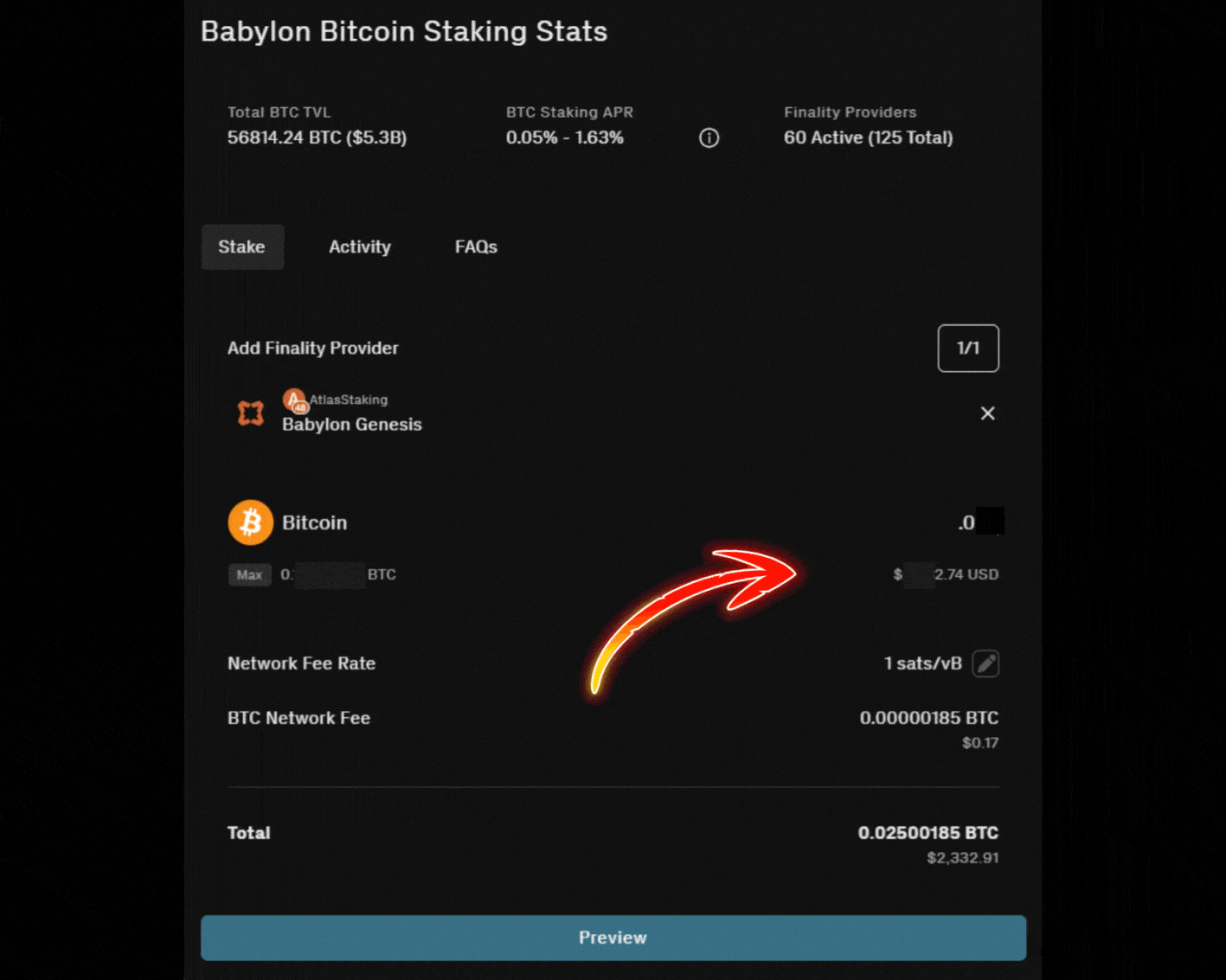The image size is (1226, 980).
Task: Click the Bitcoin coin icon
Action: pos(250,522)
